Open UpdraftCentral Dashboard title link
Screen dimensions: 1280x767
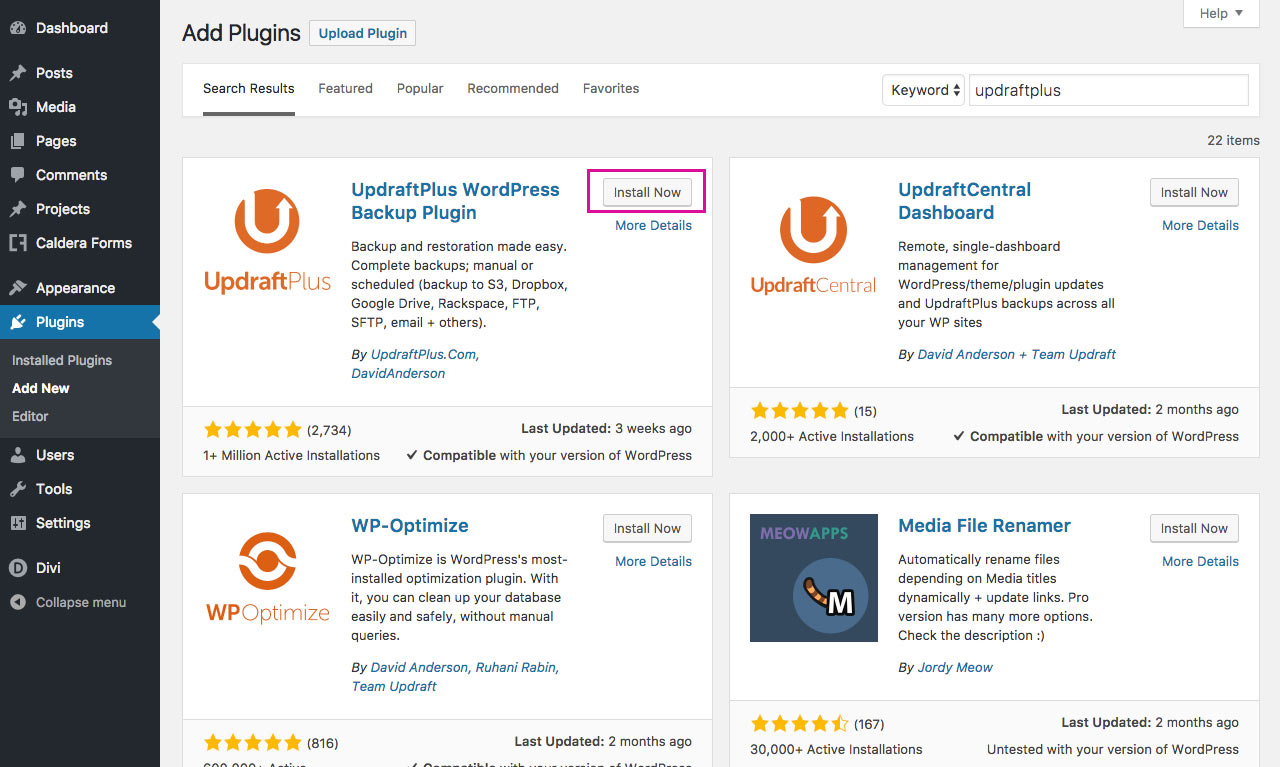964,201
